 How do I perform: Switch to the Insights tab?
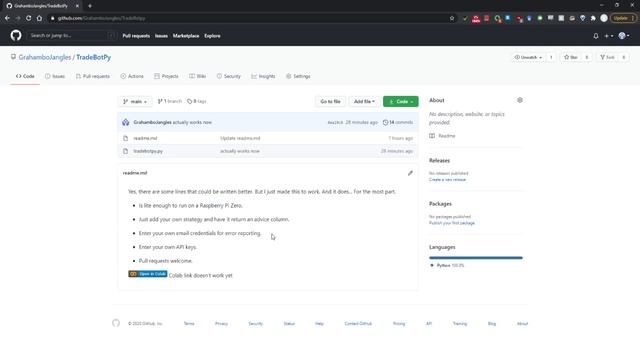(x=263, y=76)
